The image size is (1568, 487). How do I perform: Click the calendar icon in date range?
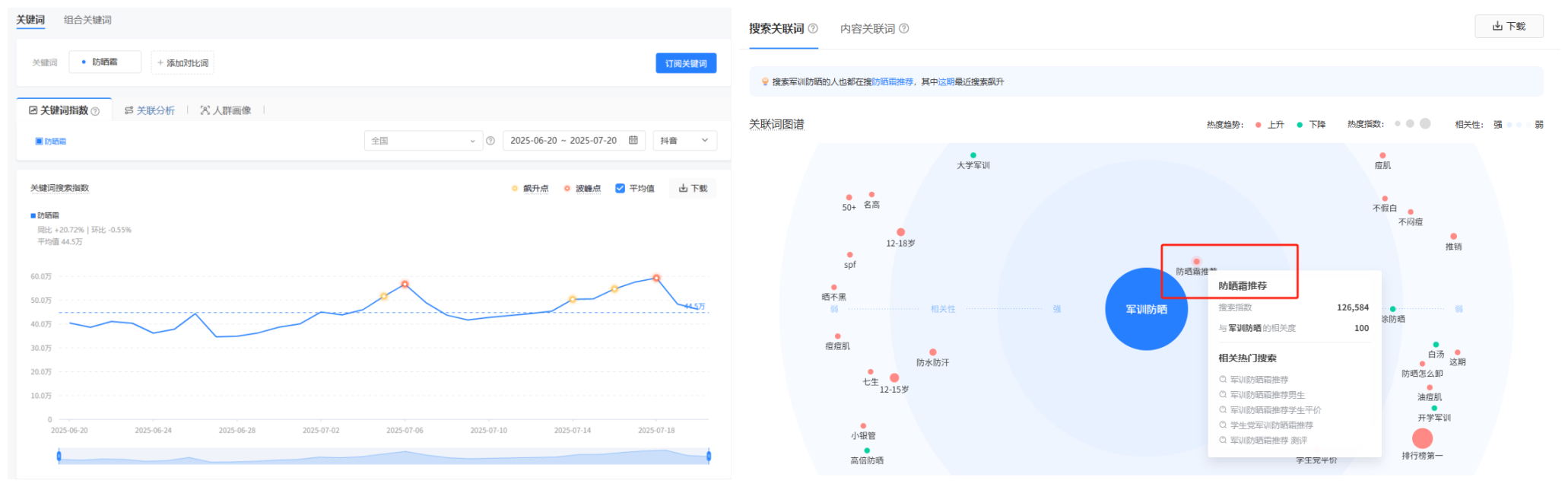tap(633, 140)
